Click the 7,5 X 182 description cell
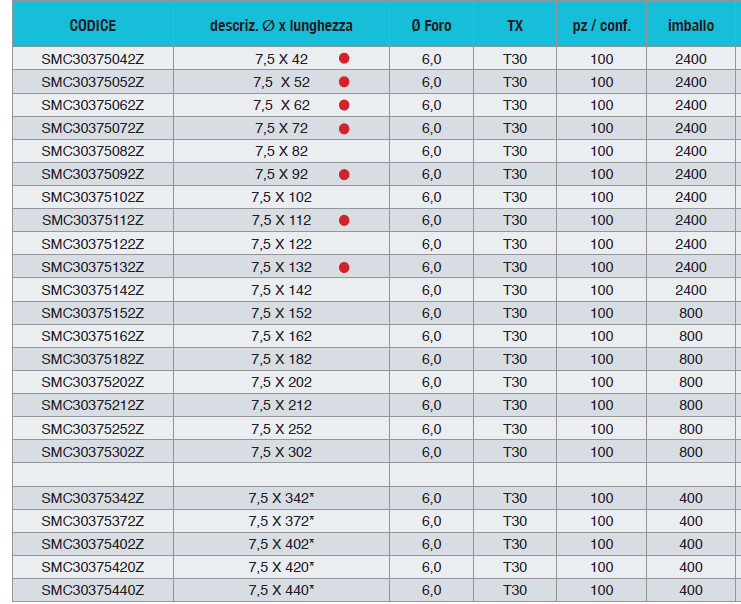 pos(281,359)
